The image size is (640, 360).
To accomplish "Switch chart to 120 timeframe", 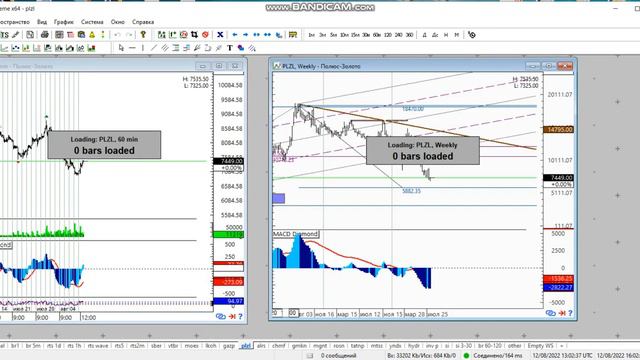I will [x=388, y=35].
